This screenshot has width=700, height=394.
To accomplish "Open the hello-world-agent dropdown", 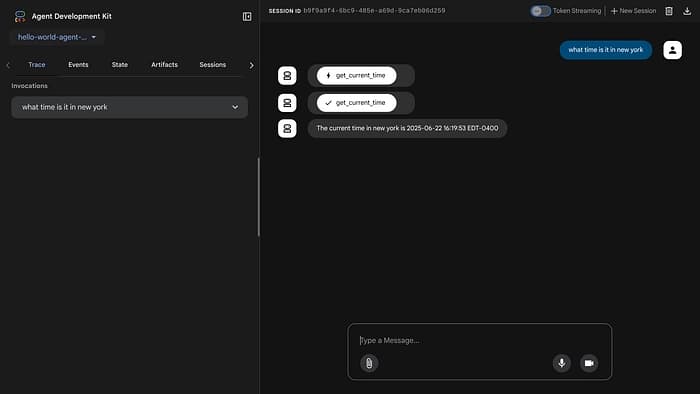I will tap(57, 37).
